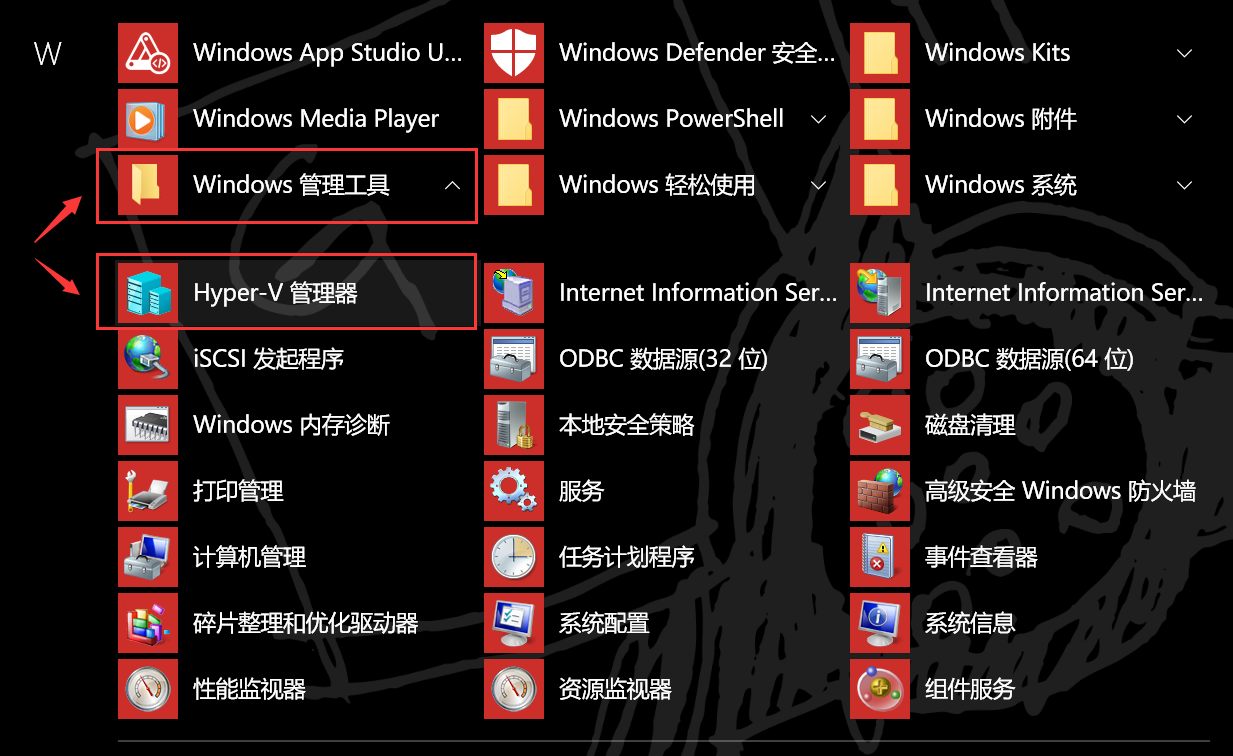Expand the Windows 附件 folder chevron
Image resolution: width=1233 pixels, height=756 pixels.
1185,119
